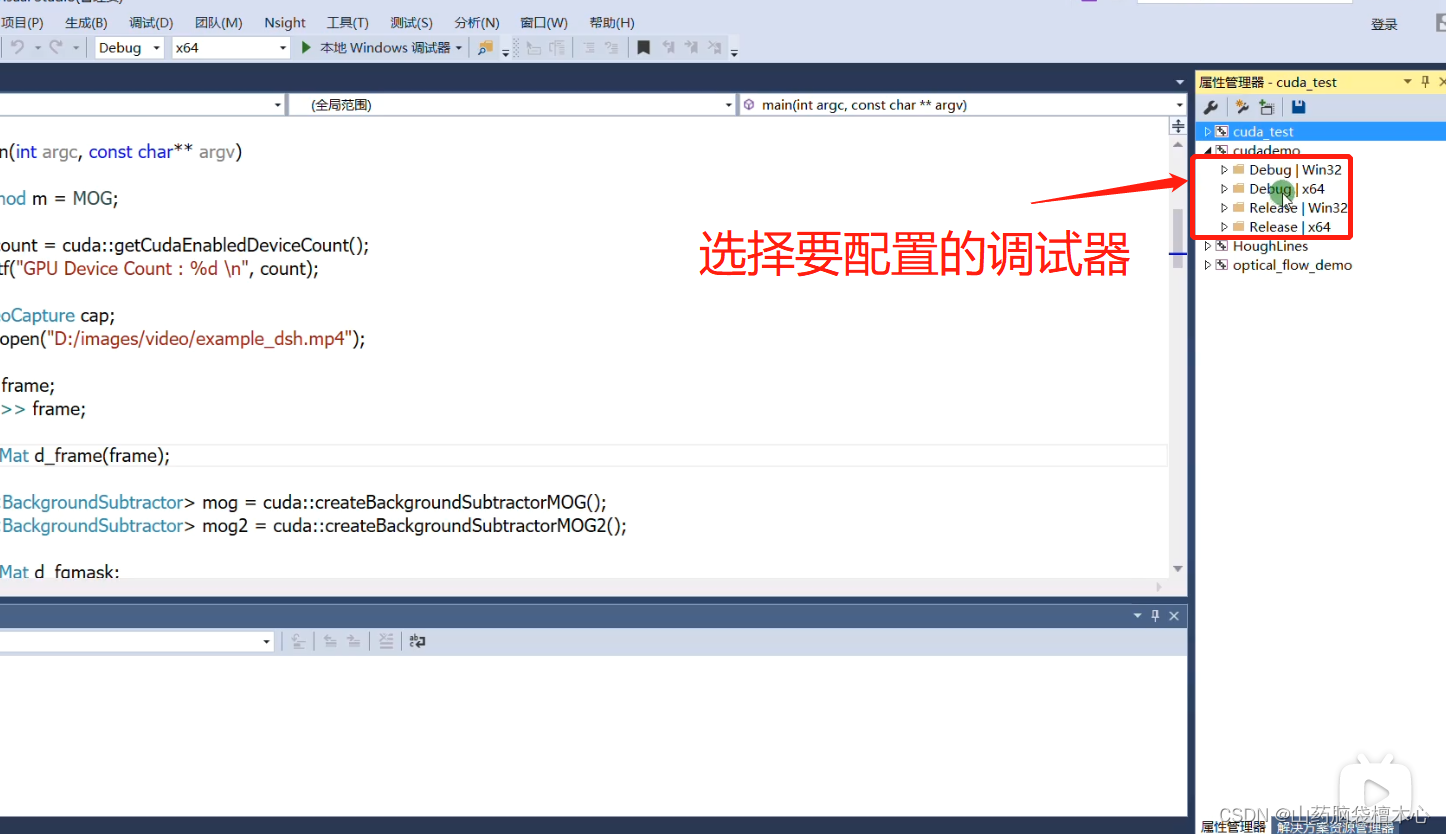1446x834 pixels.
Task: Click the code line Mat d_frame(frame);
Action: tap(85, 455)
